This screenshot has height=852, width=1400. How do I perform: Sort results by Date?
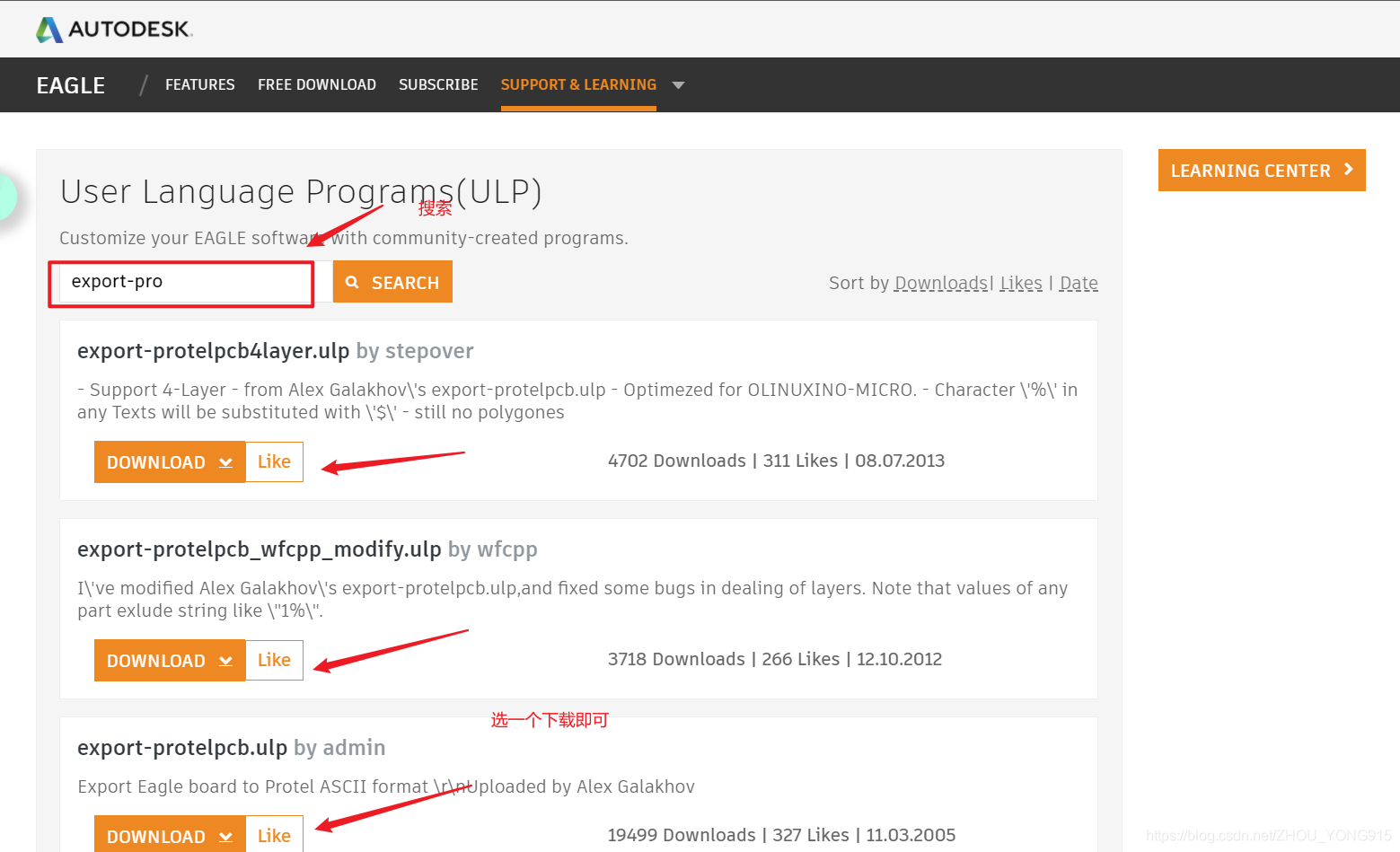(1079, 284)
